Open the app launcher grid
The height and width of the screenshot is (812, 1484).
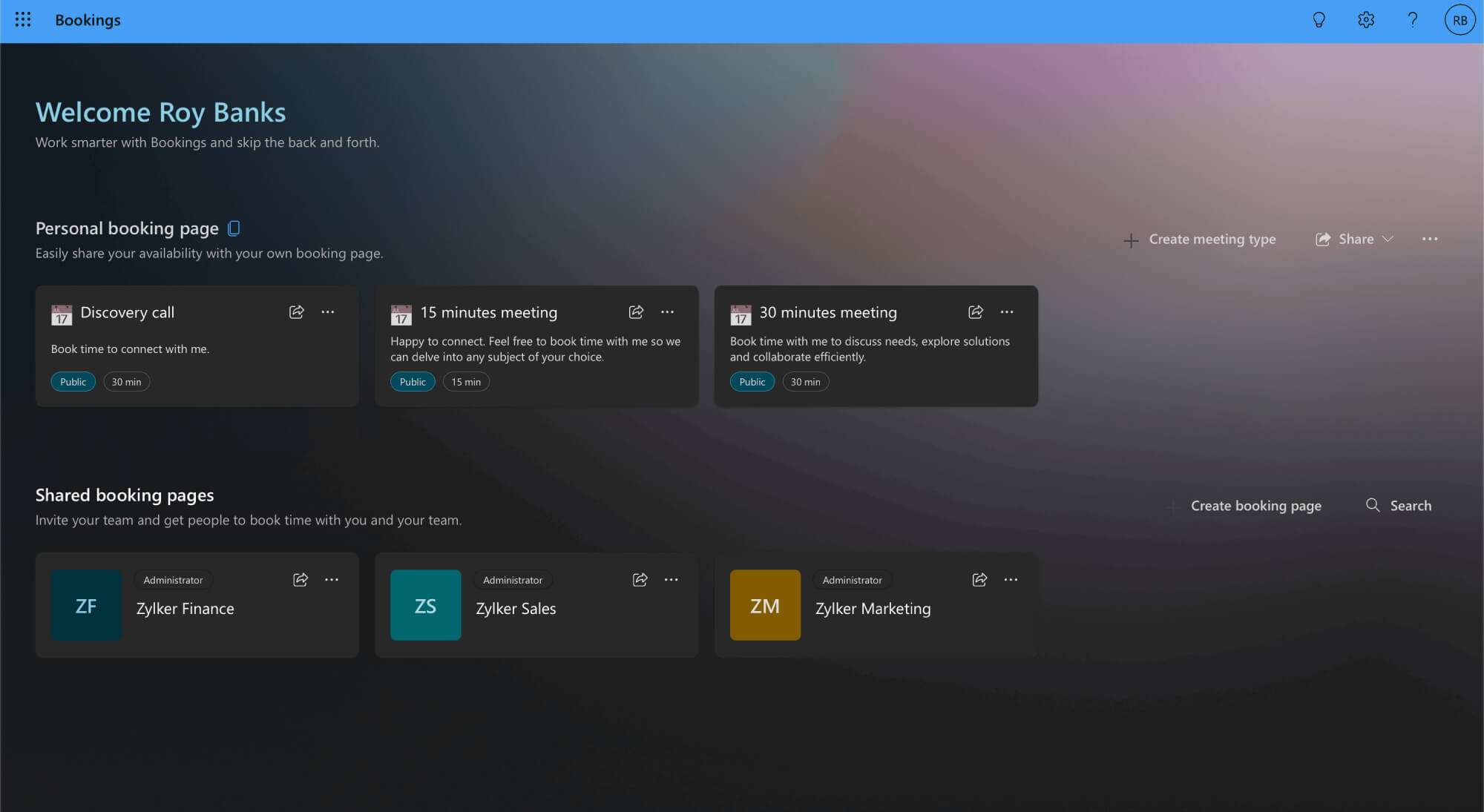[22, 20]
